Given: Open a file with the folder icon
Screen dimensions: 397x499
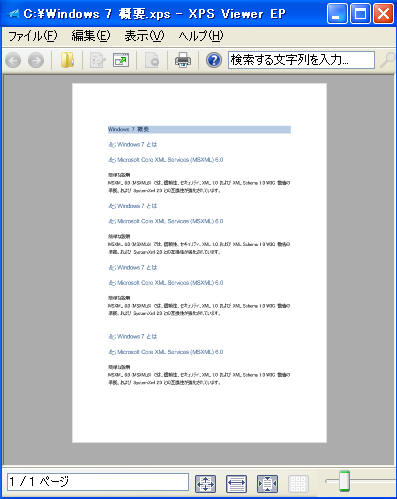Looking at the screenshot, I should click(67, 60).
